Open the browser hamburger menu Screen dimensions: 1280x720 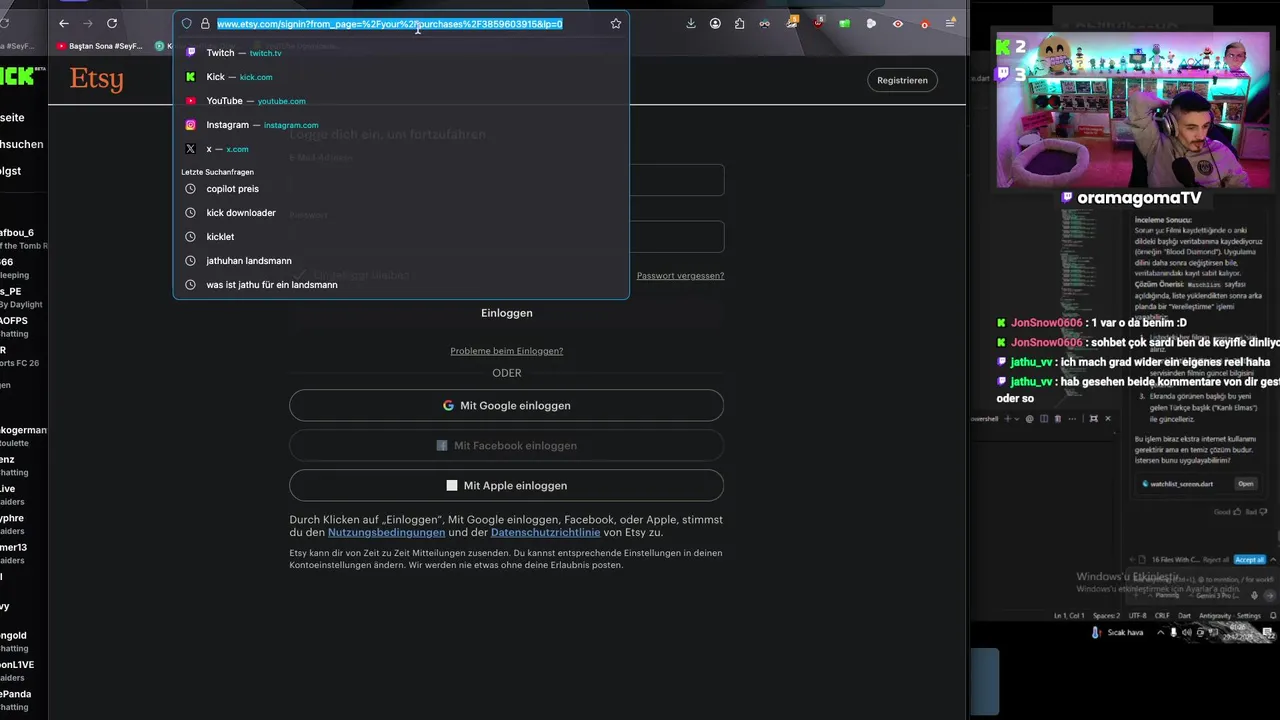pos(951,23)
